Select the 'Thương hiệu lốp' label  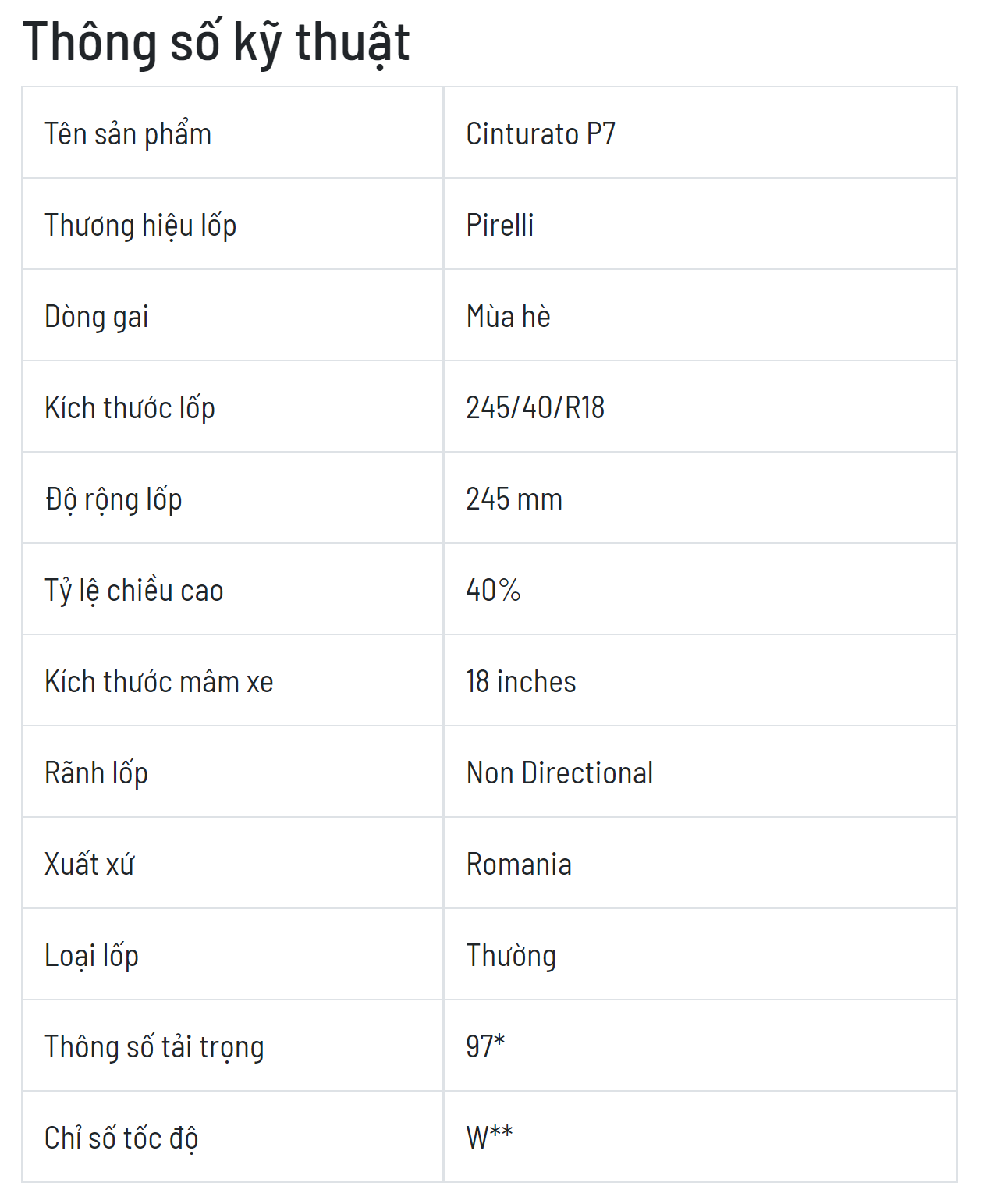[140, 226]
